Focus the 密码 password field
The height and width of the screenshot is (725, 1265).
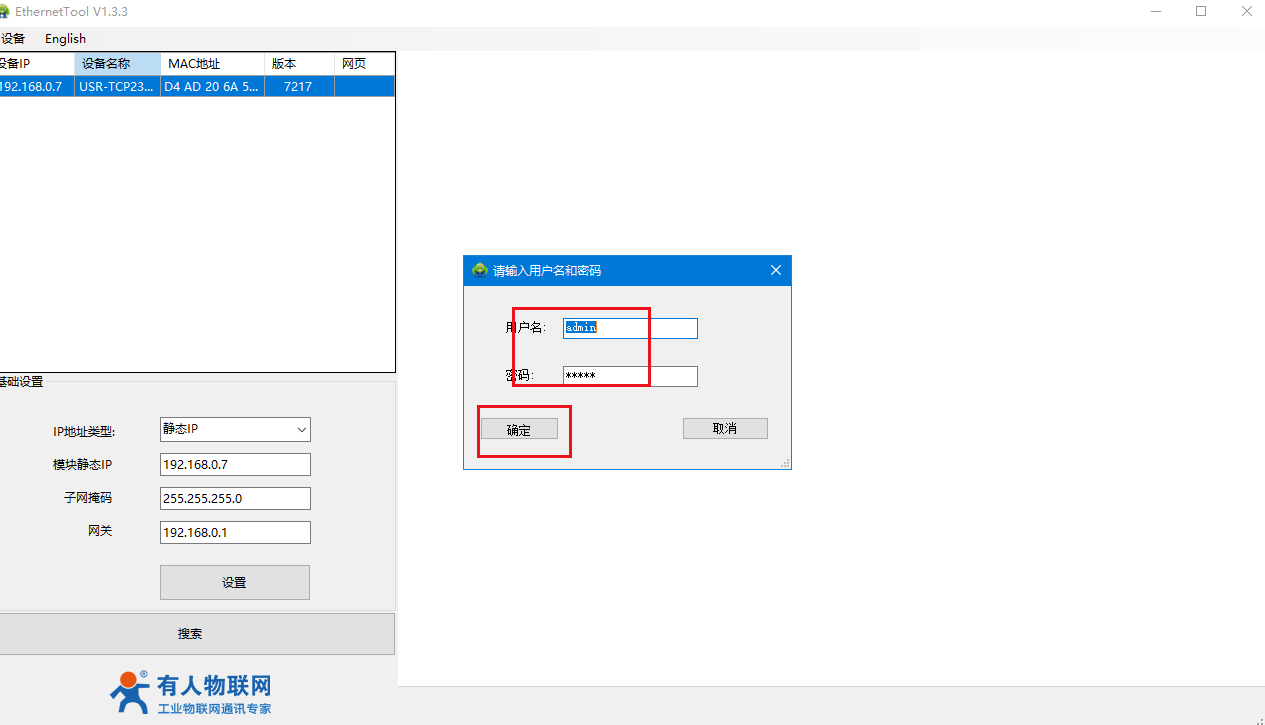630,376
